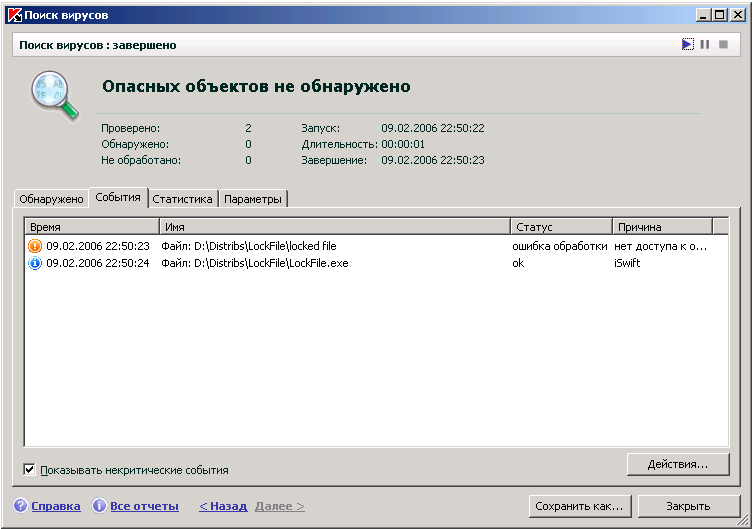Click the info icon beside Все отчеты

pyautogui.click(x=99, y=505)
